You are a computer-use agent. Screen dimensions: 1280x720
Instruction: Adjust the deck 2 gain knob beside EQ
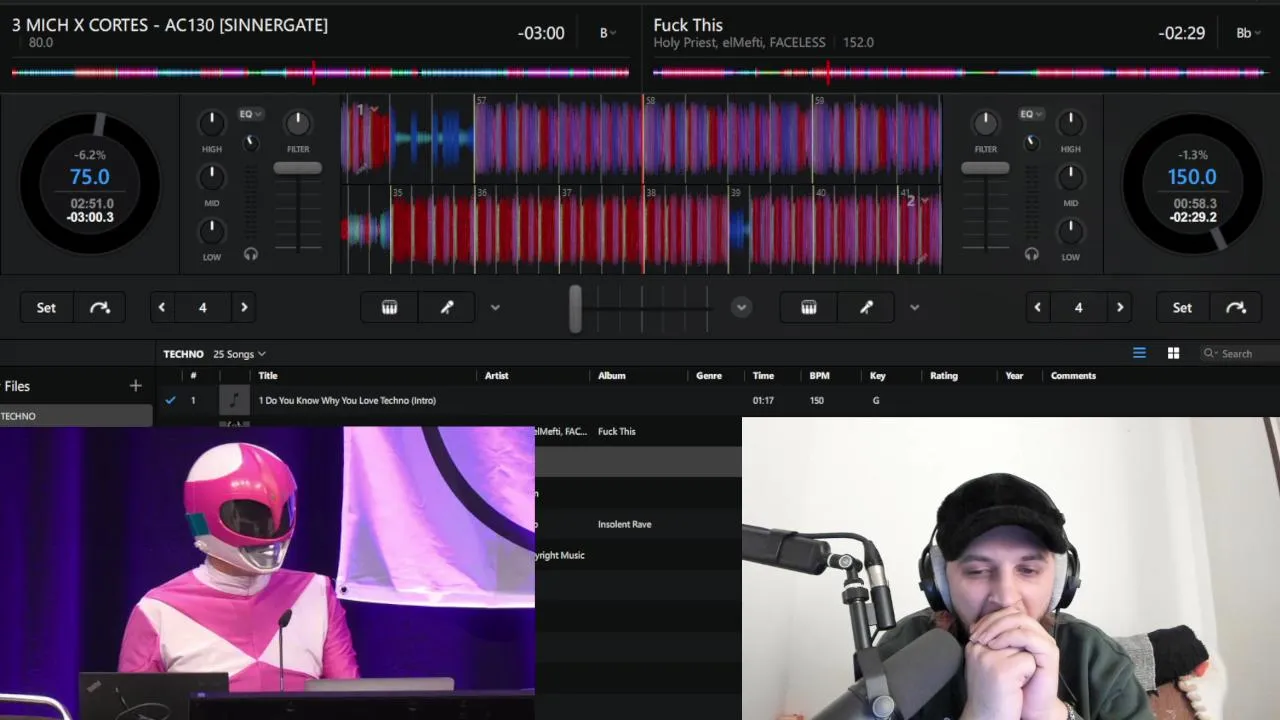coord(1031,143)
